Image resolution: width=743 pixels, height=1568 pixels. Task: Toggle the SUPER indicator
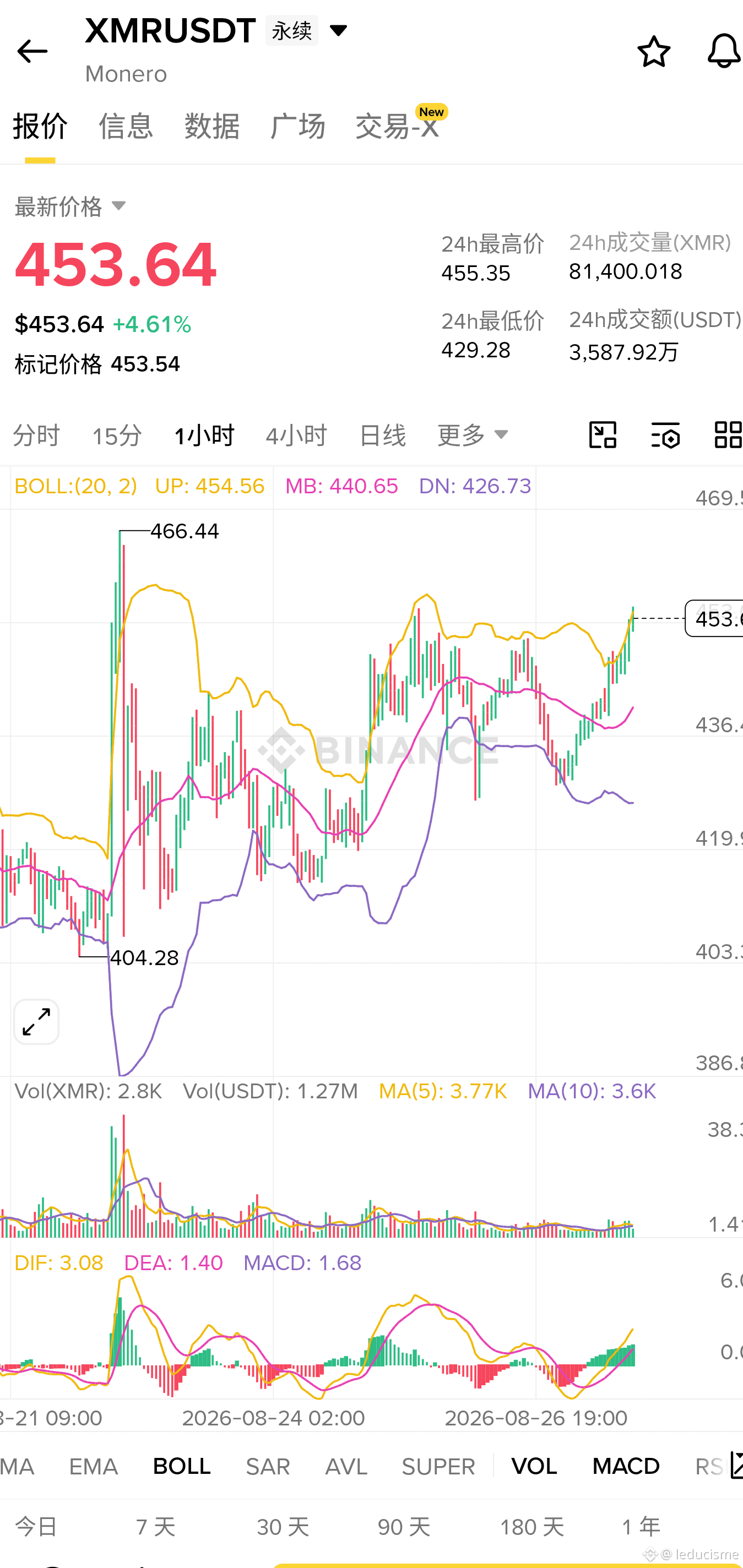pos(438,1466)
